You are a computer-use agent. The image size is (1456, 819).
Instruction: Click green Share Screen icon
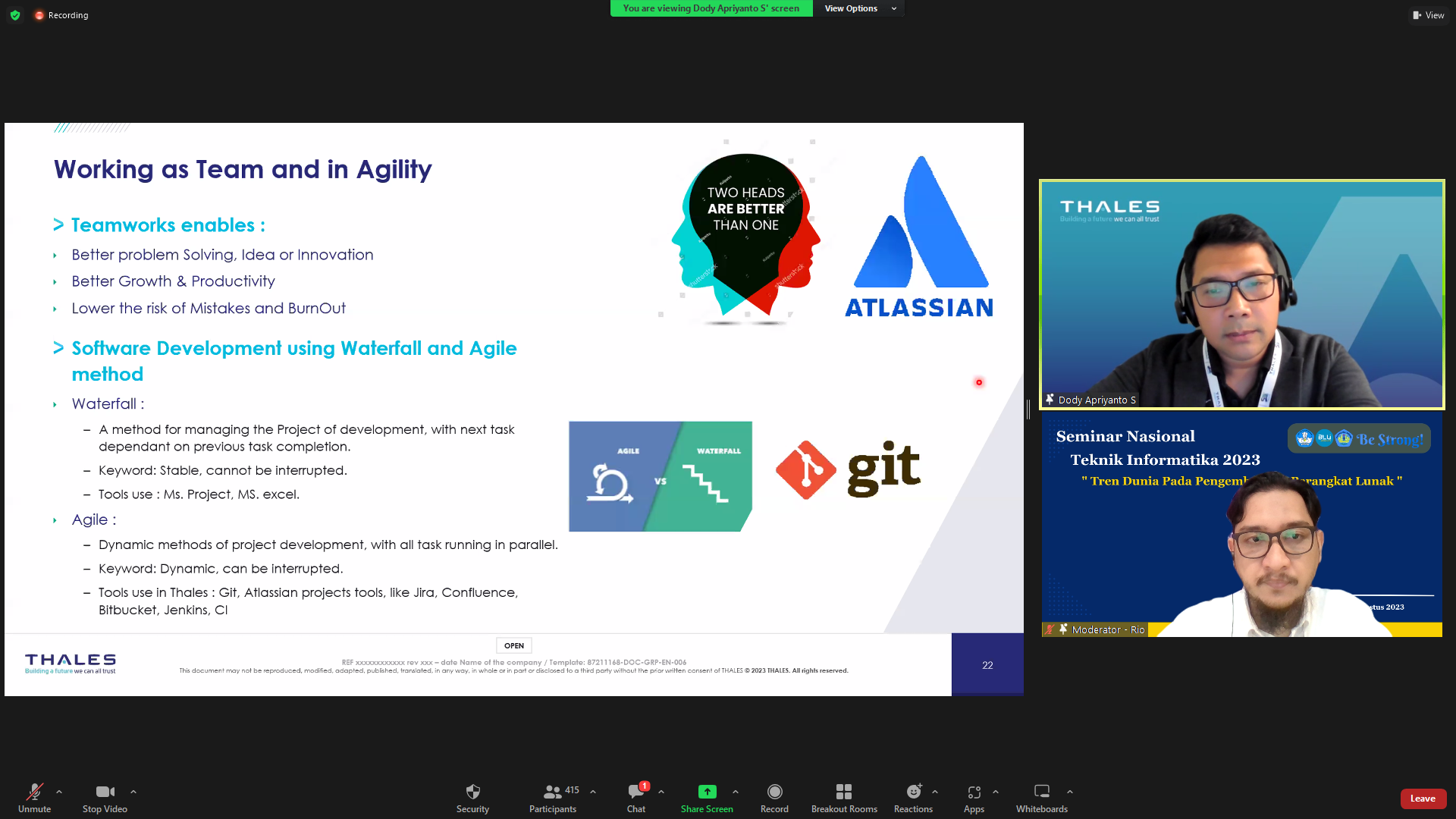click(707, 792)
